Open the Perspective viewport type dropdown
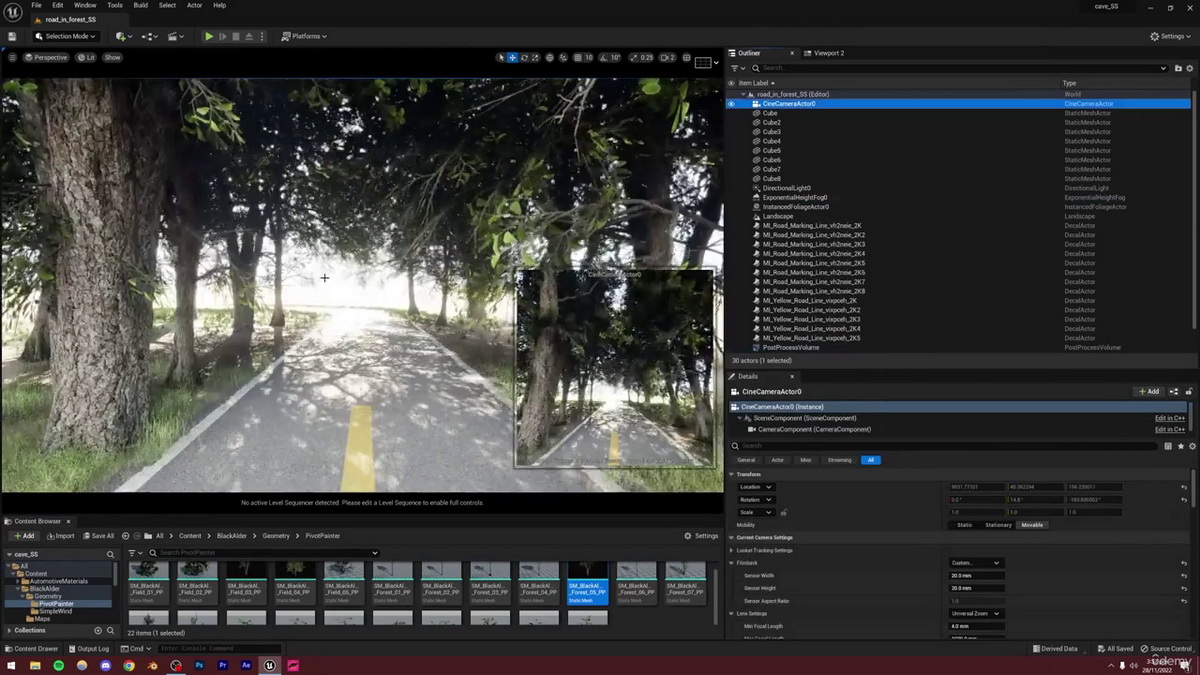Image resolution: width=1200 pixels, height=675 pixels. click(46, 57)
